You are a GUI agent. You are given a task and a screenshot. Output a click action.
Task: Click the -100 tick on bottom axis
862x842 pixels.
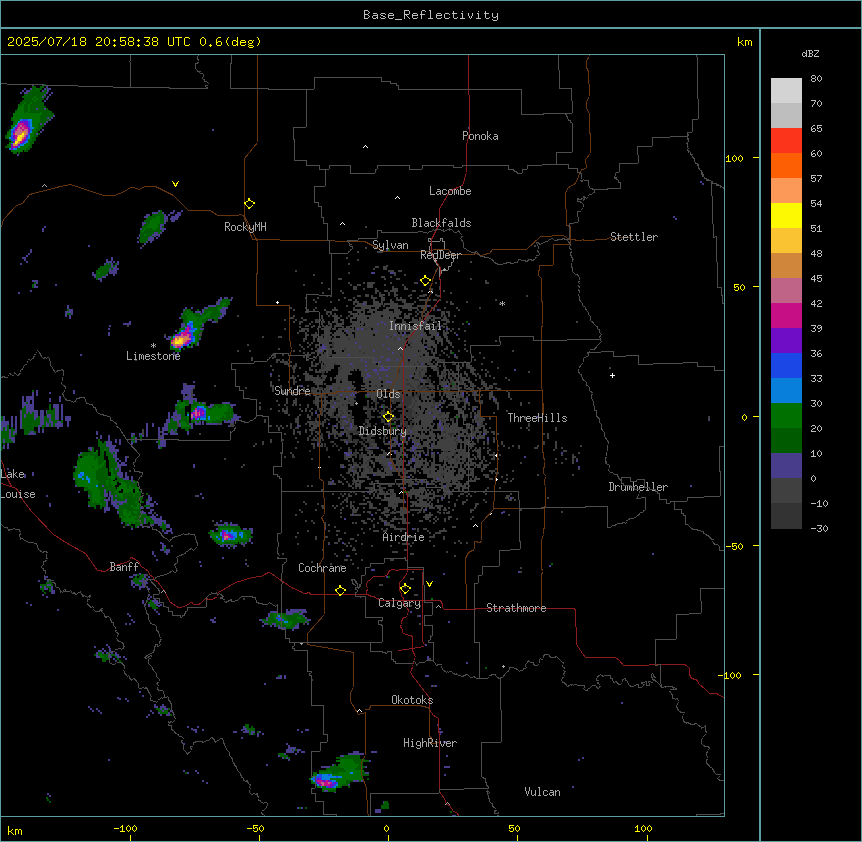point(125,828)
